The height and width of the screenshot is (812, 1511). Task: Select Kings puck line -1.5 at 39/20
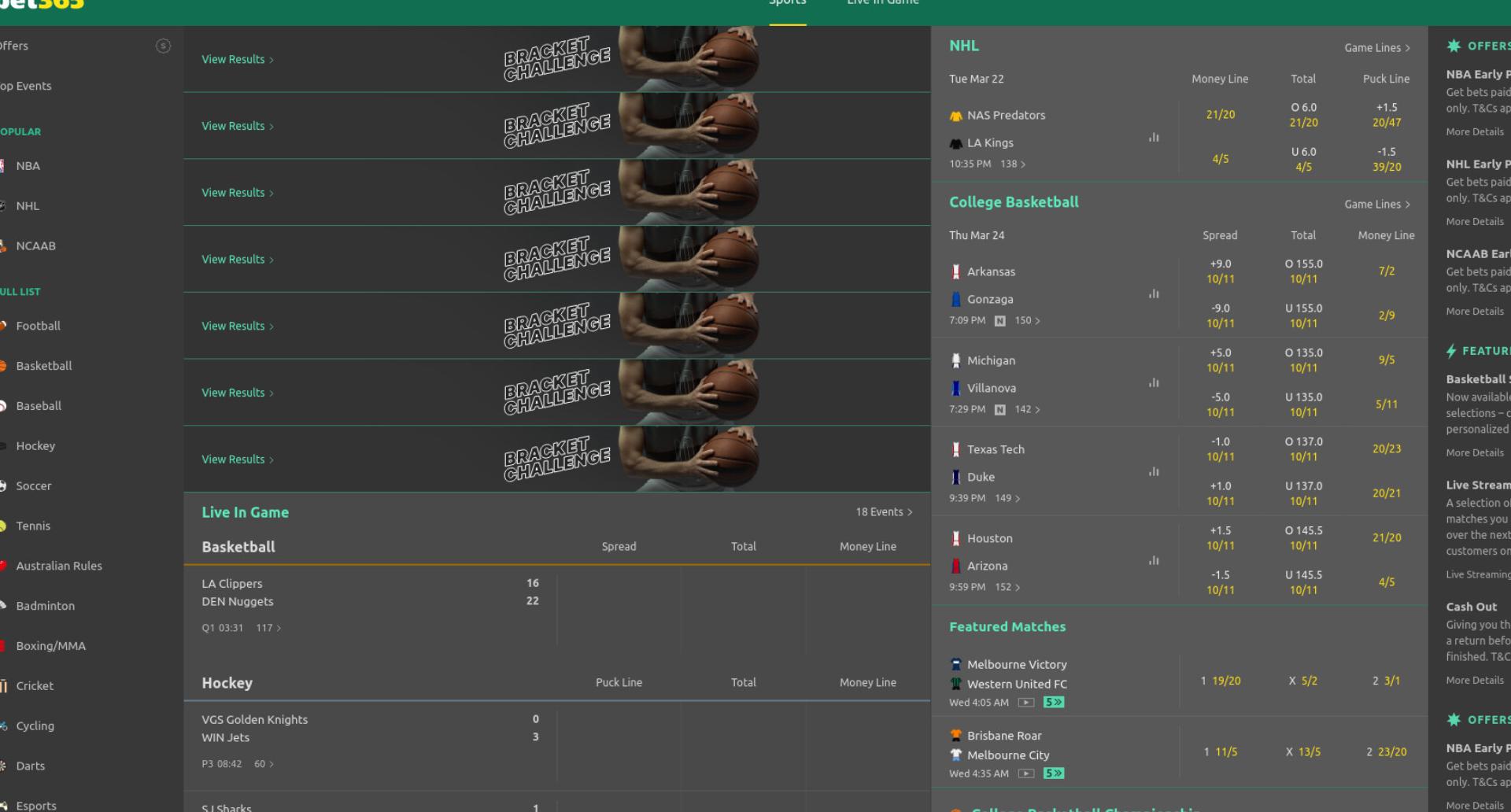click(x=1387, y=160)
